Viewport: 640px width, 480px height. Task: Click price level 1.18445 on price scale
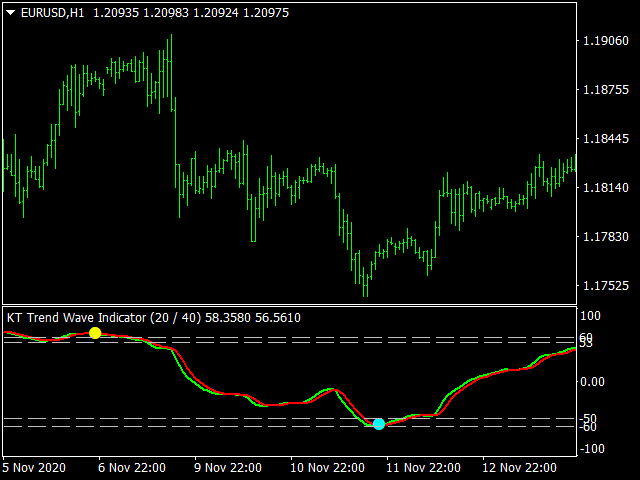coord(606,139)
